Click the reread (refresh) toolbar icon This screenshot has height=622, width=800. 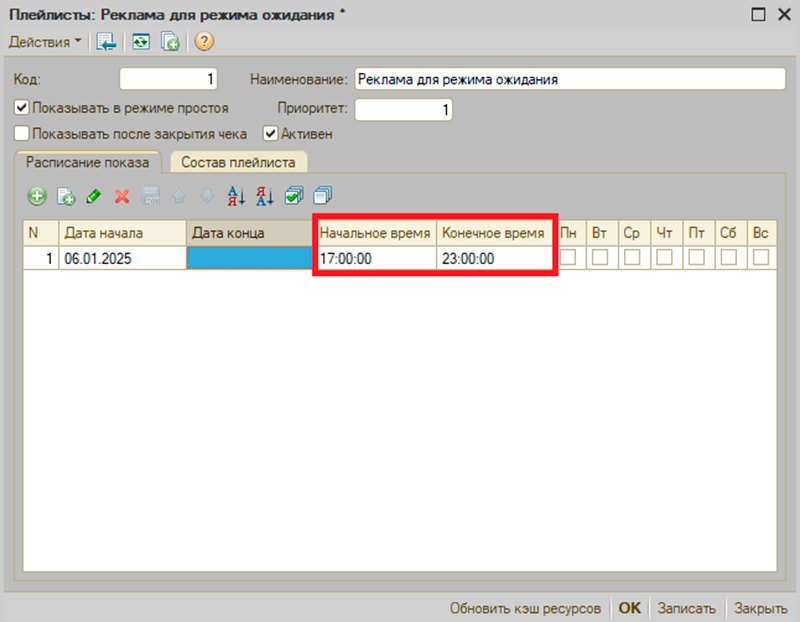(x=141, y=42)
